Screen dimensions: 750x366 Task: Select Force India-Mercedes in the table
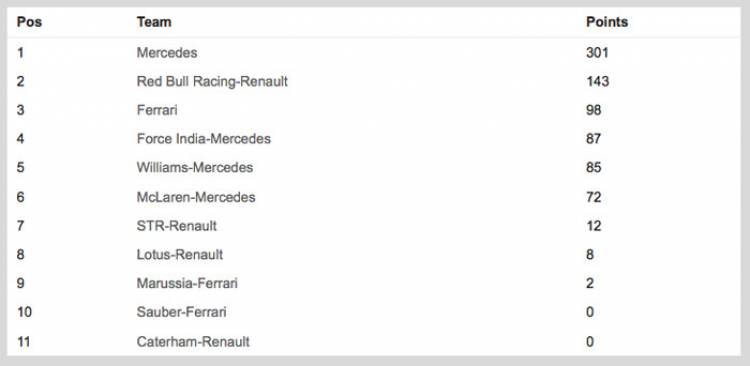pos(204,139)
